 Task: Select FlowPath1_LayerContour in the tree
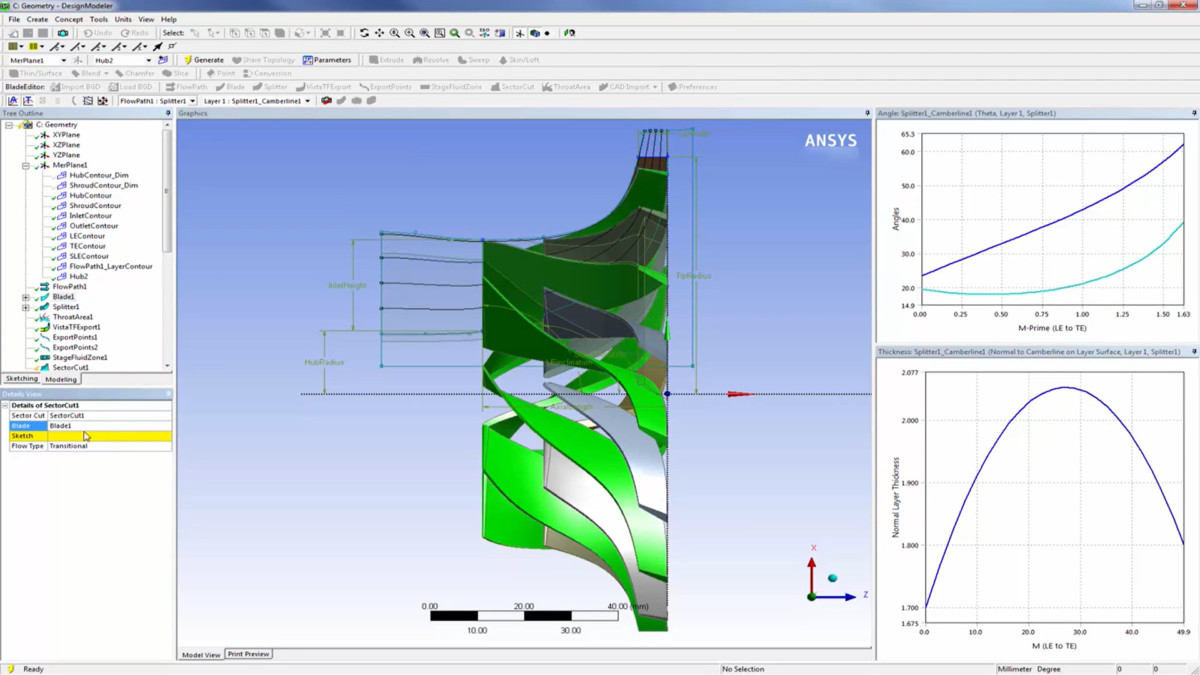pos(110,266)
